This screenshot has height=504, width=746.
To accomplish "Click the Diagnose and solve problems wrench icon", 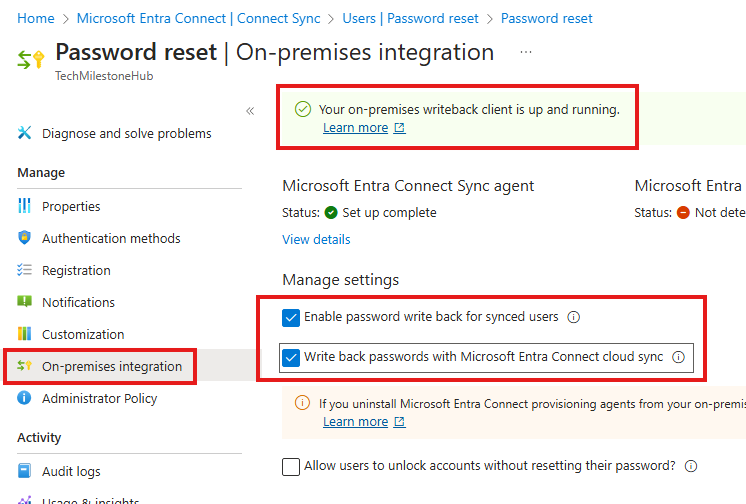I will coord(25,133).
